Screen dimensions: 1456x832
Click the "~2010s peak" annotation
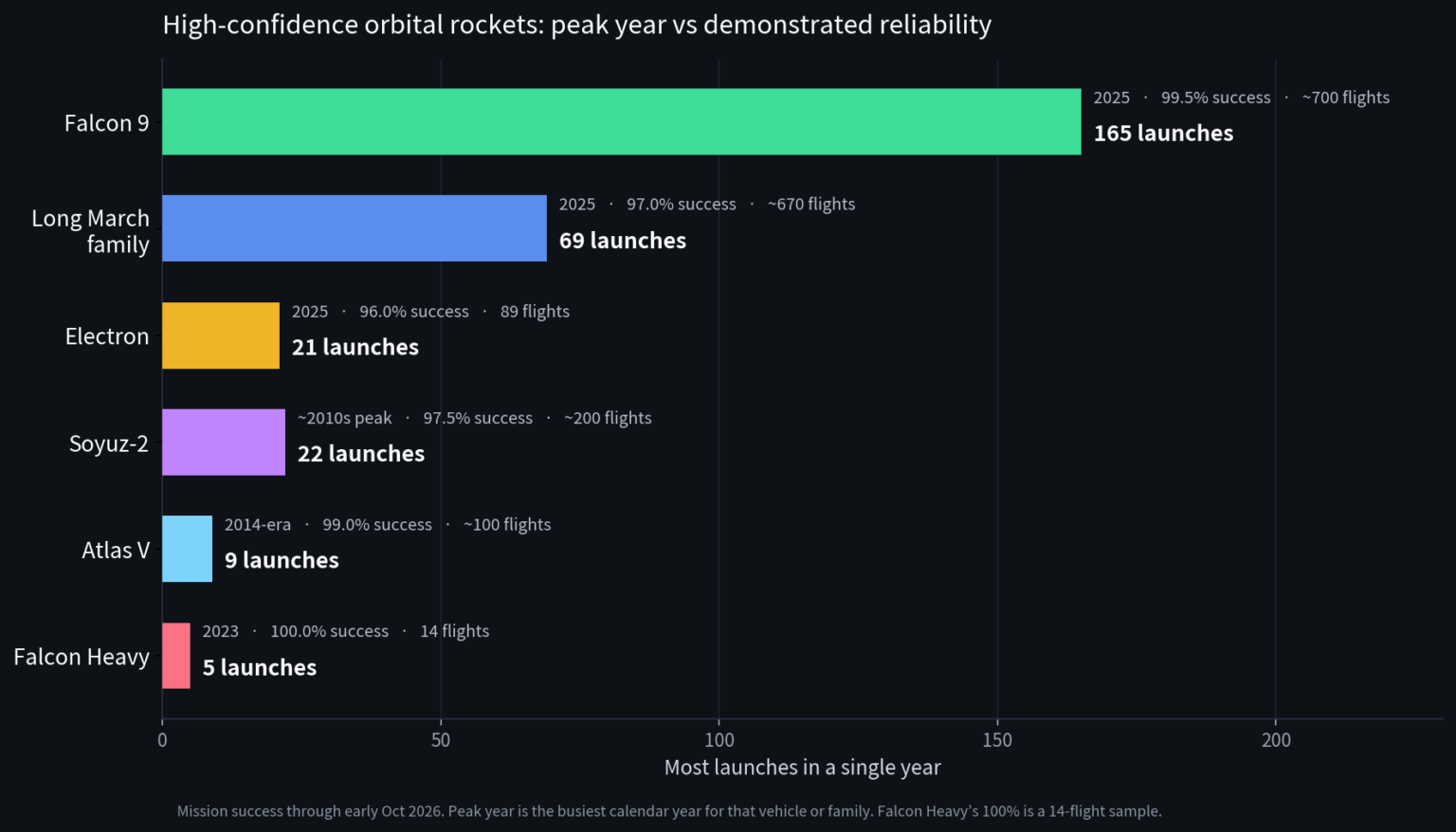[x=345, y=418]
